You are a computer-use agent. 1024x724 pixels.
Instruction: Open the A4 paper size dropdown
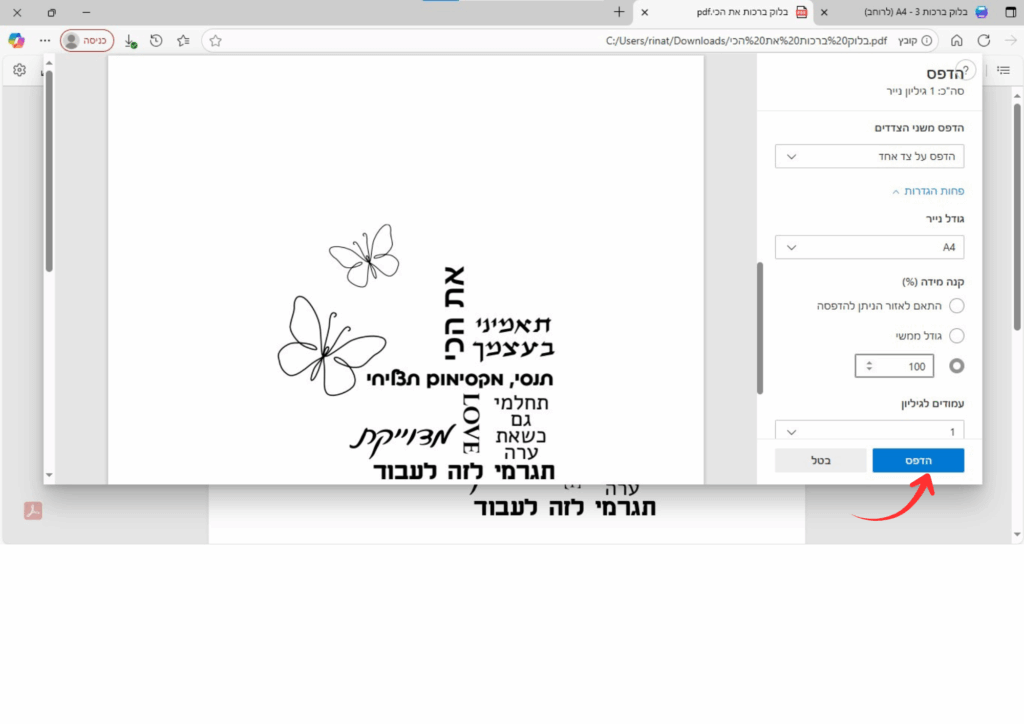click(x=869, y=247)
